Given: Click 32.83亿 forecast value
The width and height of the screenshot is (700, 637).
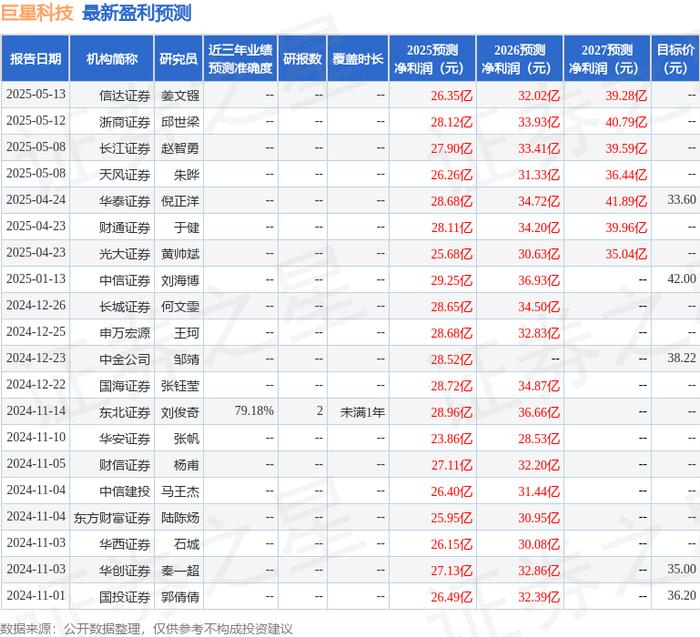Looking at the screenshot, I should click(539, 333).
